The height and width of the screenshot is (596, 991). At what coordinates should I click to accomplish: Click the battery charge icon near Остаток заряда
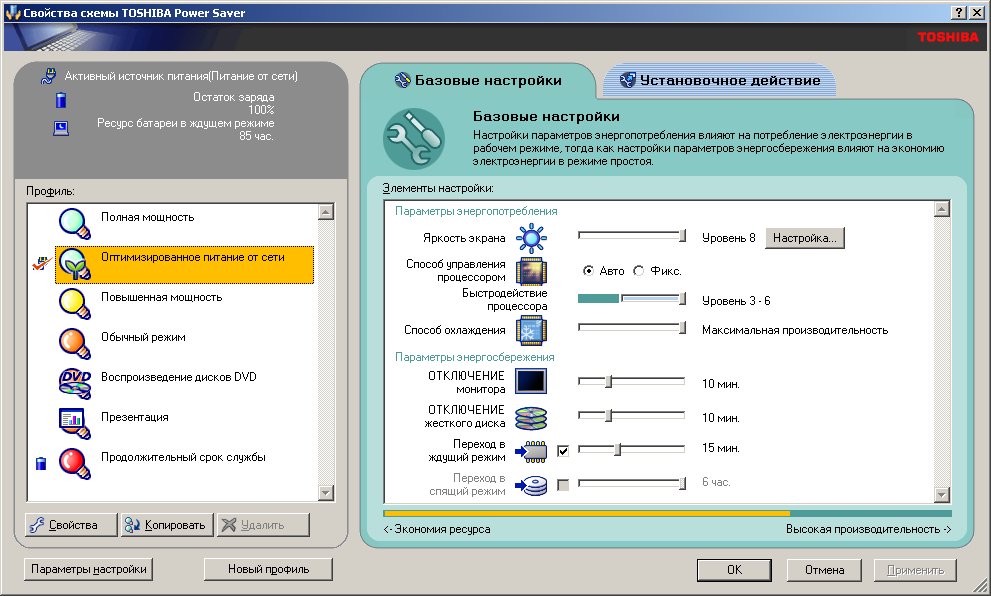point(61,100)
